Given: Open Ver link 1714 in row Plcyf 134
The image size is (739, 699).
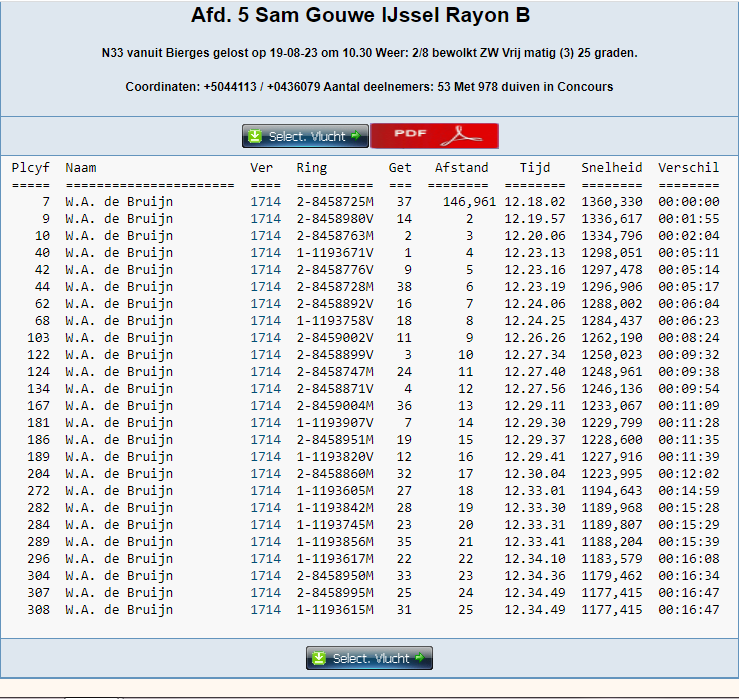Looking at the screenshot, I should click(x=265, y=388).
